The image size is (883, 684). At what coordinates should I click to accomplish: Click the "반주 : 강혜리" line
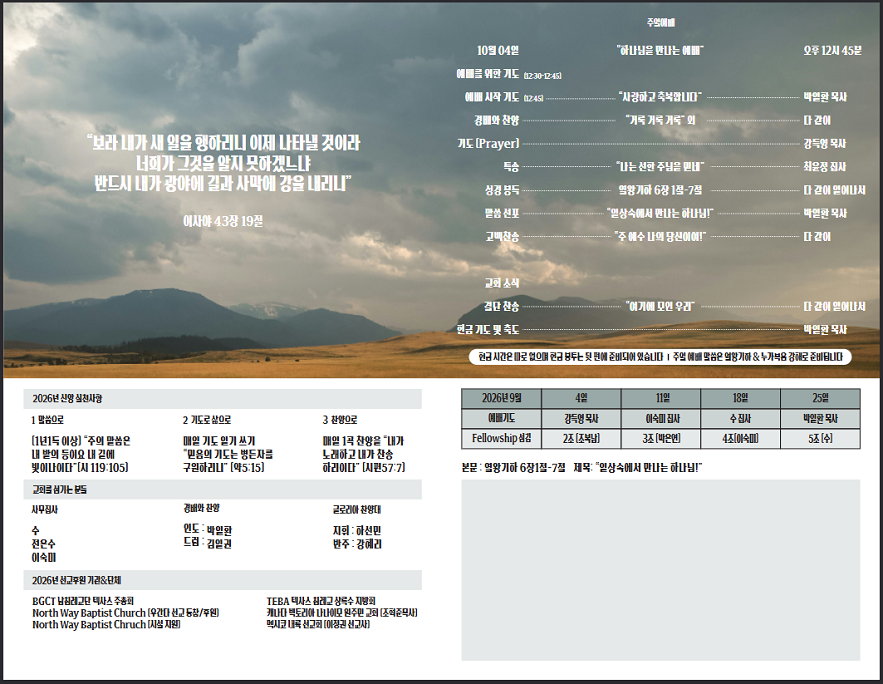357,544
